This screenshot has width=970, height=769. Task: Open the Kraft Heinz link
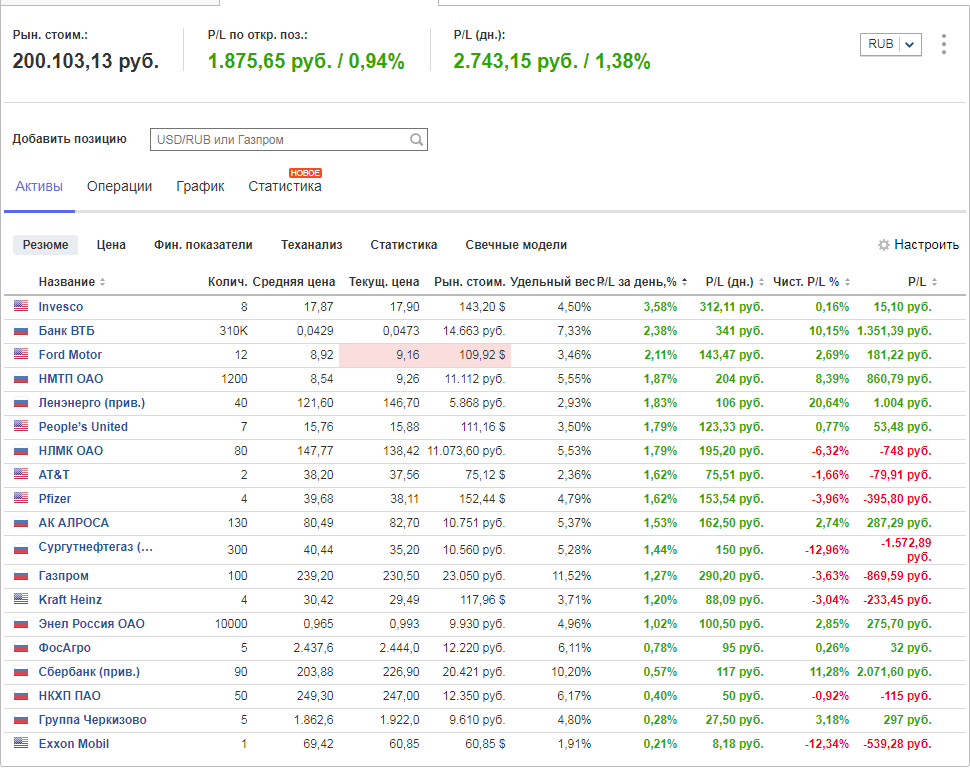click(x=70, y=600)
